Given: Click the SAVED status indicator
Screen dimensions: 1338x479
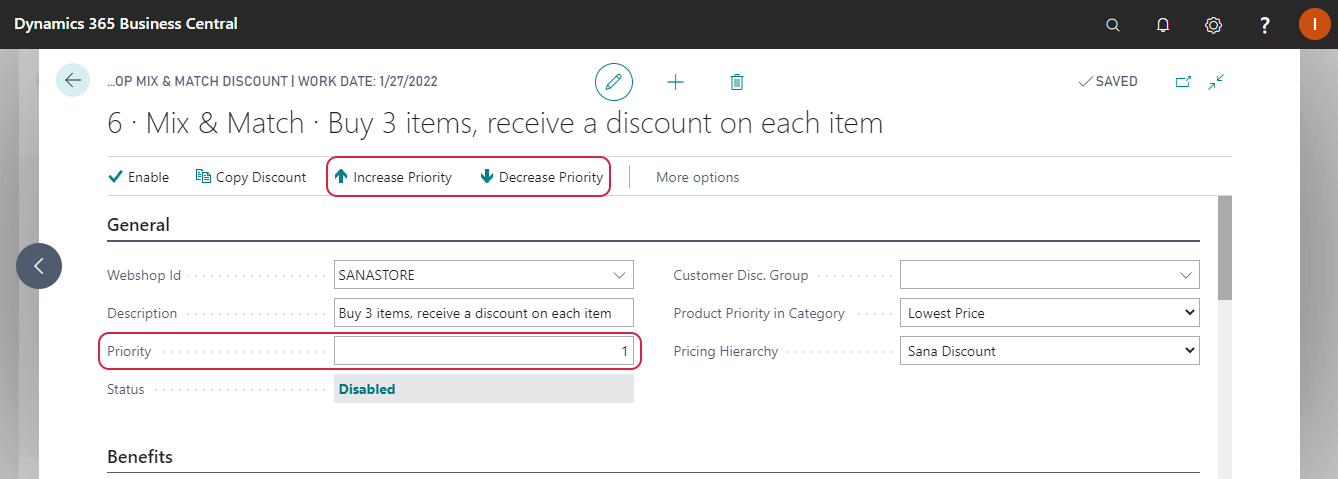Looking at the screenshot, I should (x=1108, y=82).
